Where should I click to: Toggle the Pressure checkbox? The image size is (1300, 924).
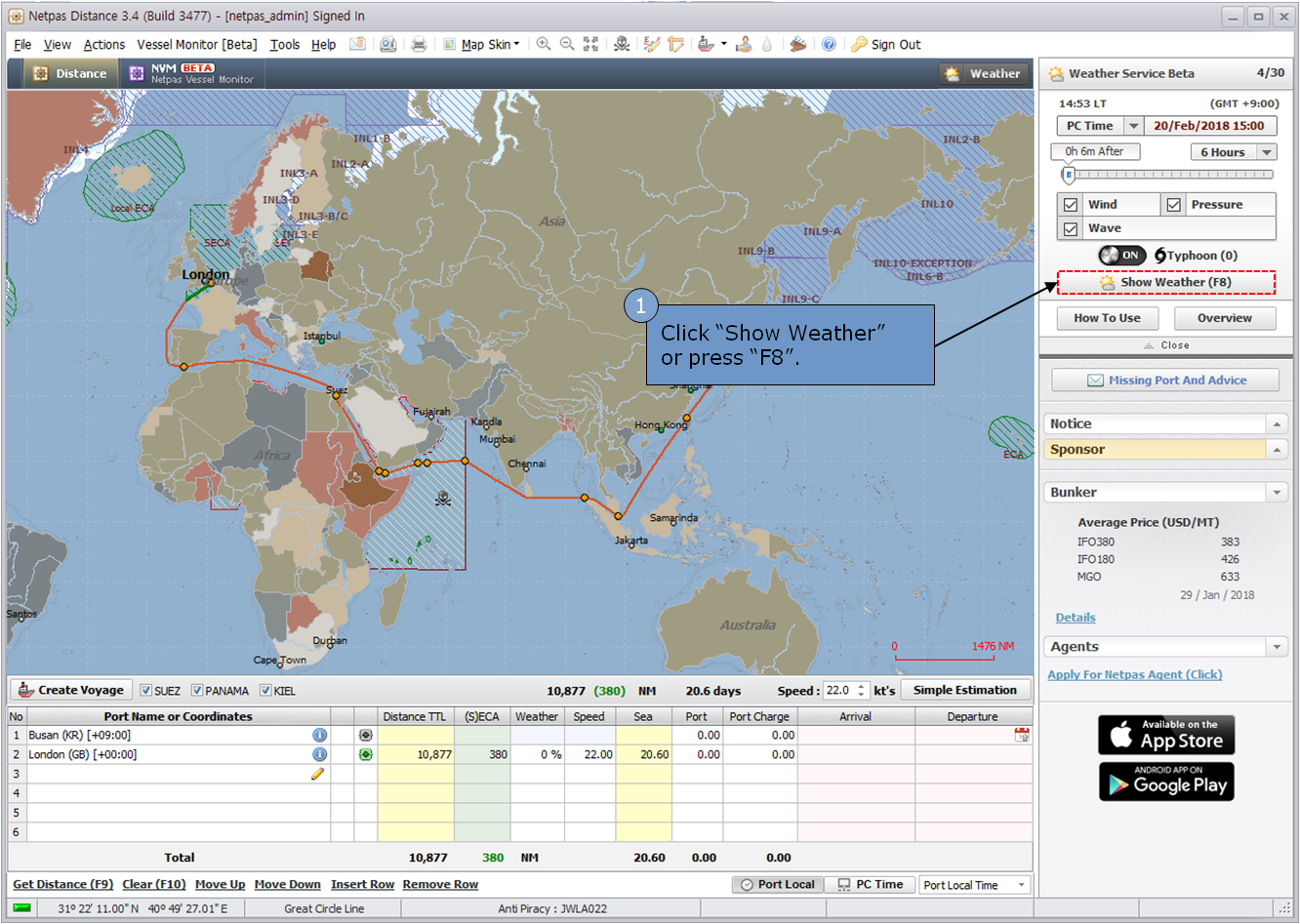tap(1174, 205)
